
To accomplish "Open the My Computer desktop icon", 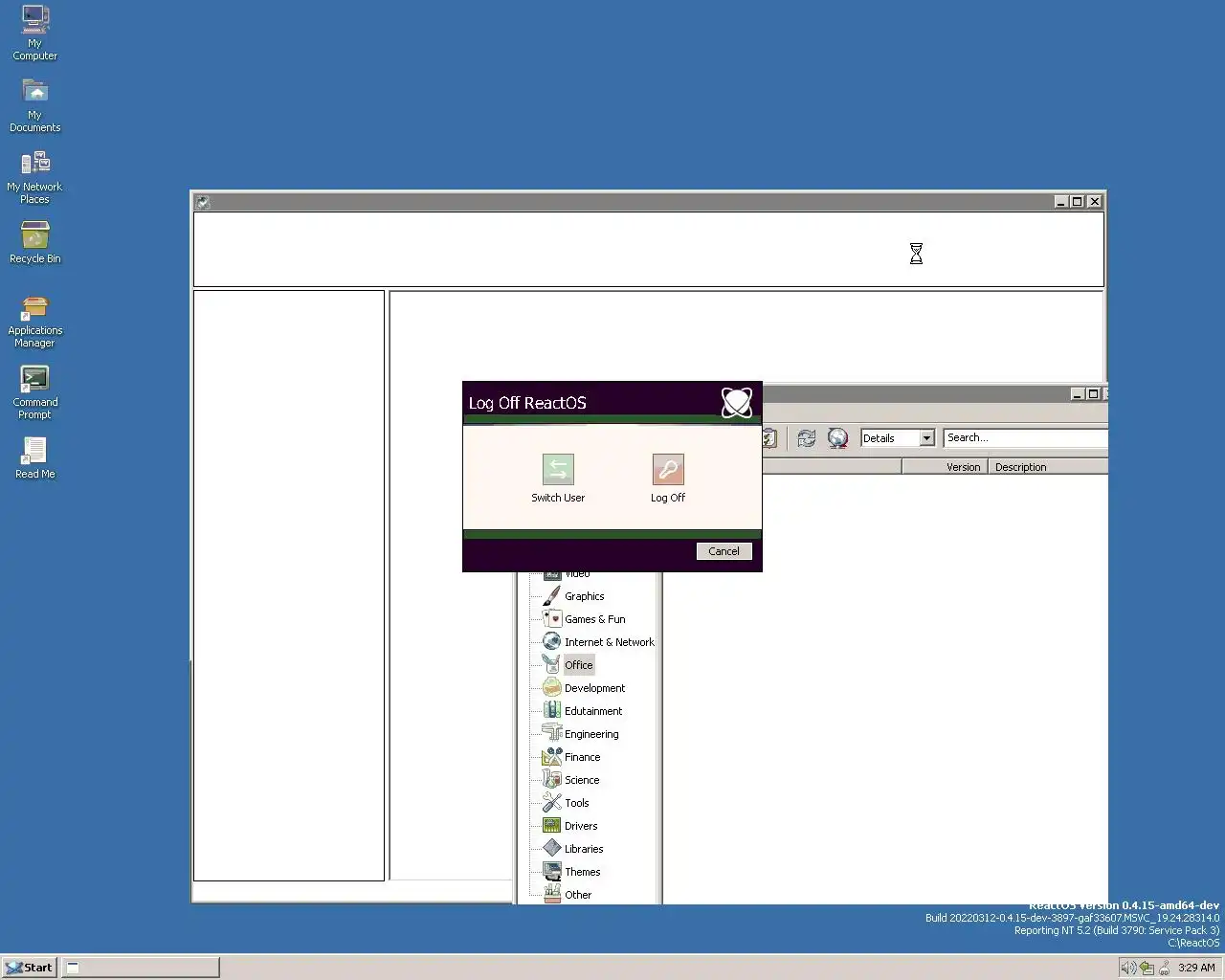I will pos(35,33).
